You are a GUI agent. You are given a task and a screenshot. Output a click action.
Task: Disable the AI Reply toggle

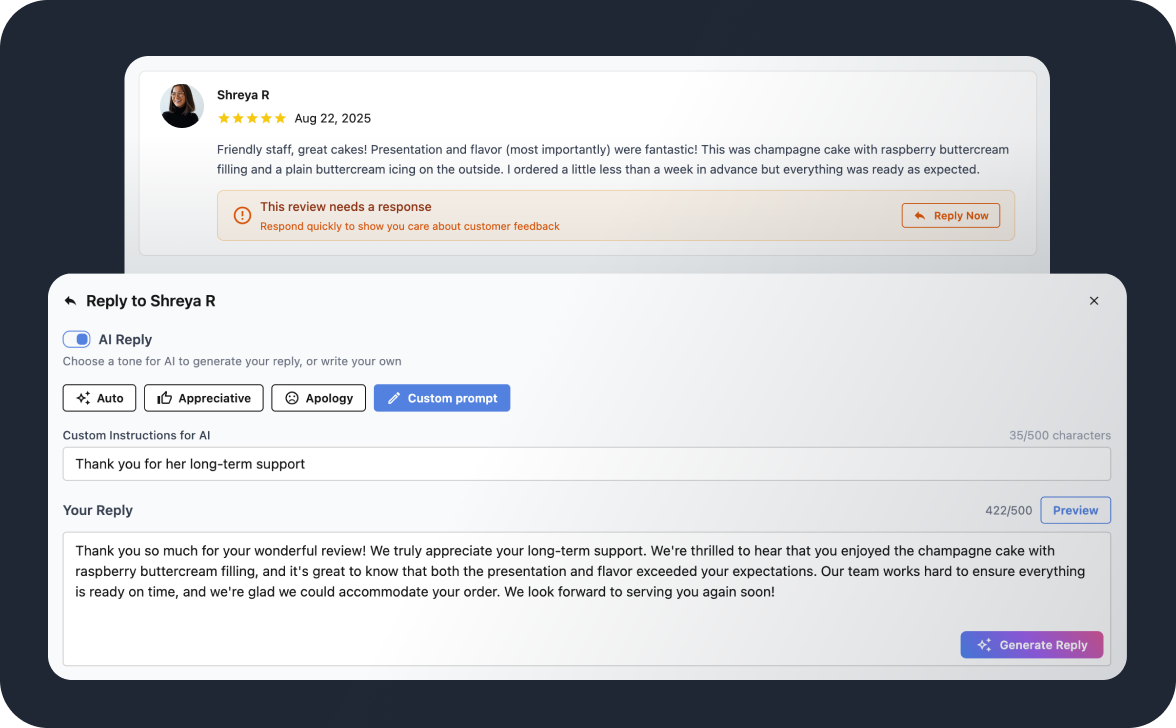point(76,339)
